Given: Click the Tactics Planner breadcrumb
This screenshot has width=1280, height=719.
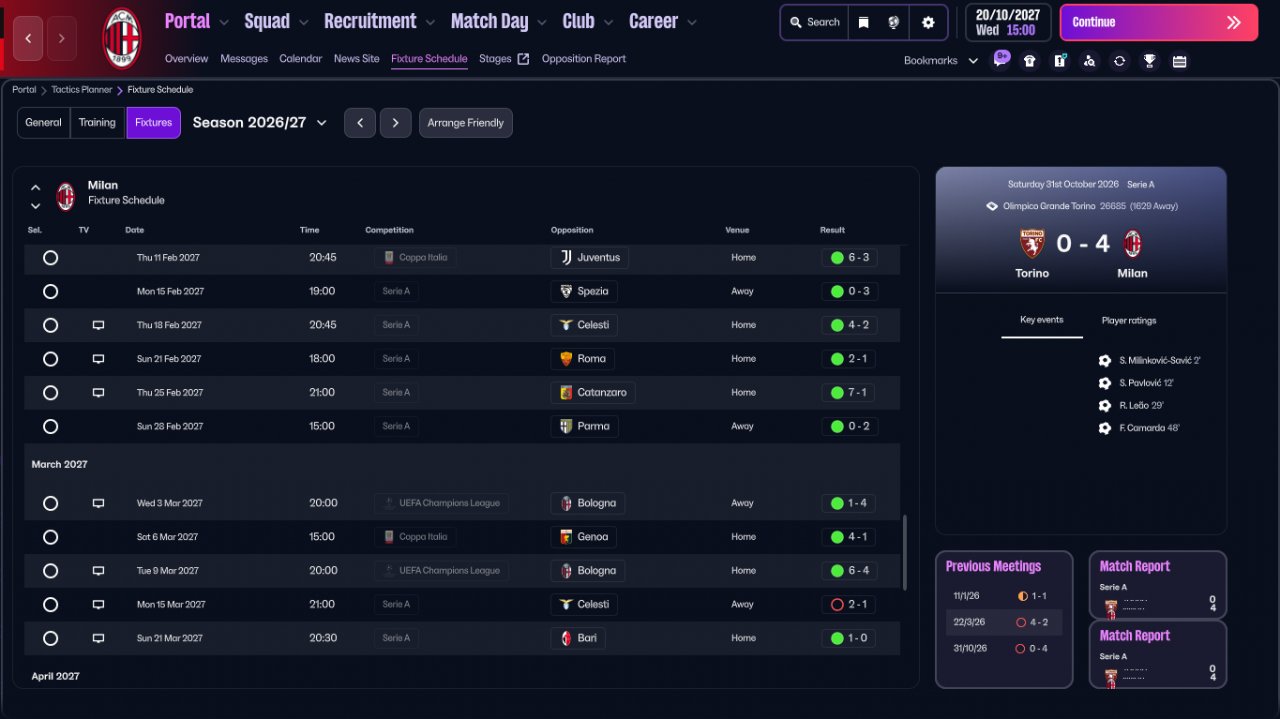Looking at the screenshot, I should [82, 90].
